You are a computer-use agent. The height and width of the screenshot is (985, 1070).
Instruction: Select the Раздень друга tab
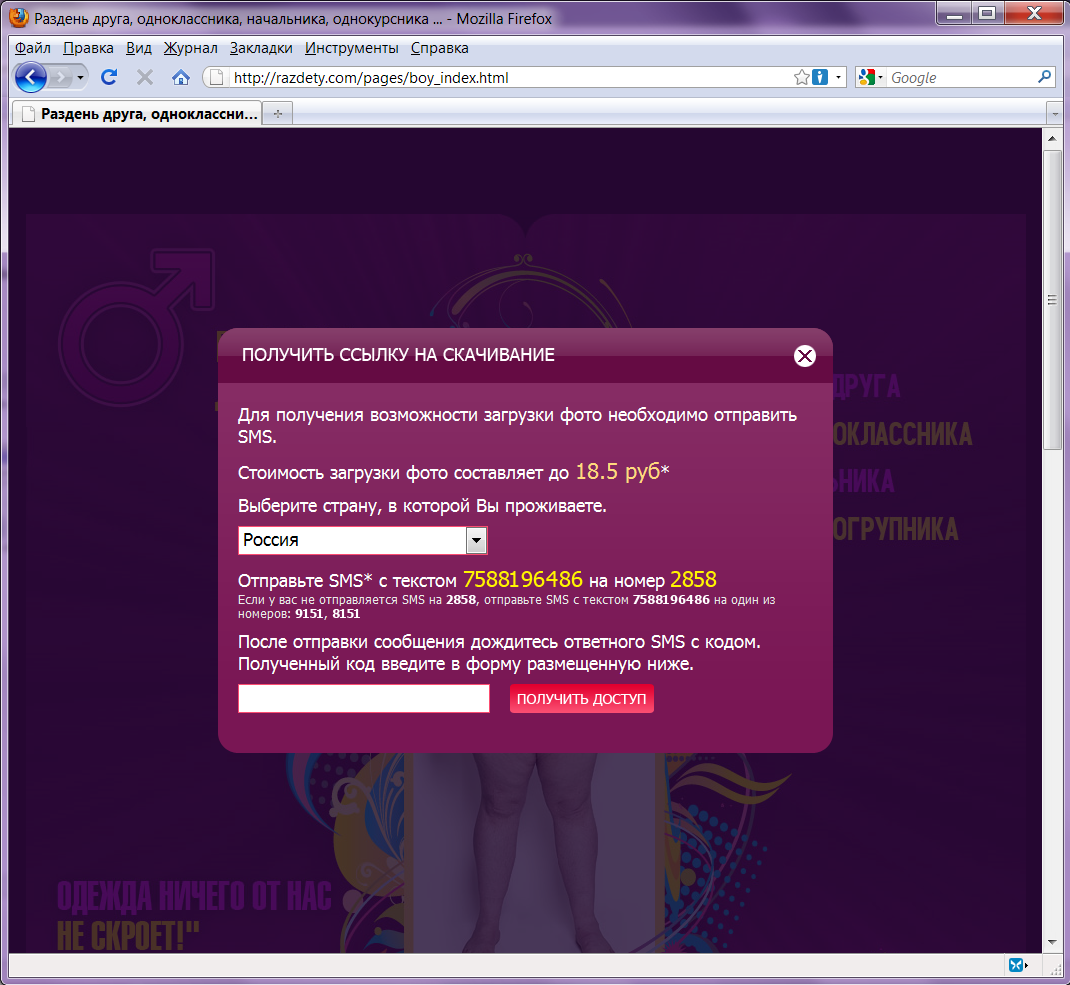tap(136, 113)
